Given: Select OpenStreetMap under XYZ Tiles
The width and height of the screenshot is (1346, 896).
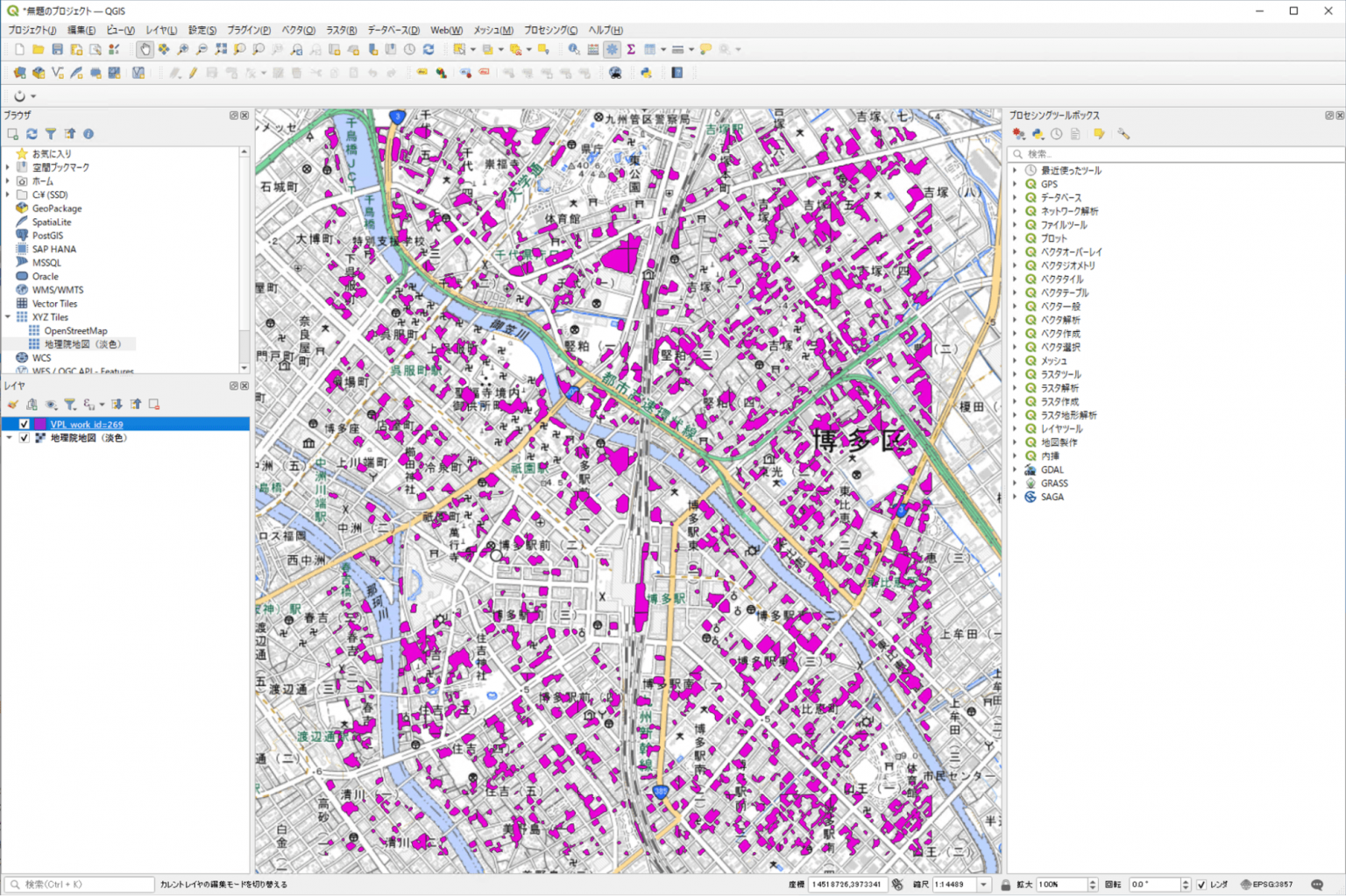Looking at the screenshot, I should (75, 331).
